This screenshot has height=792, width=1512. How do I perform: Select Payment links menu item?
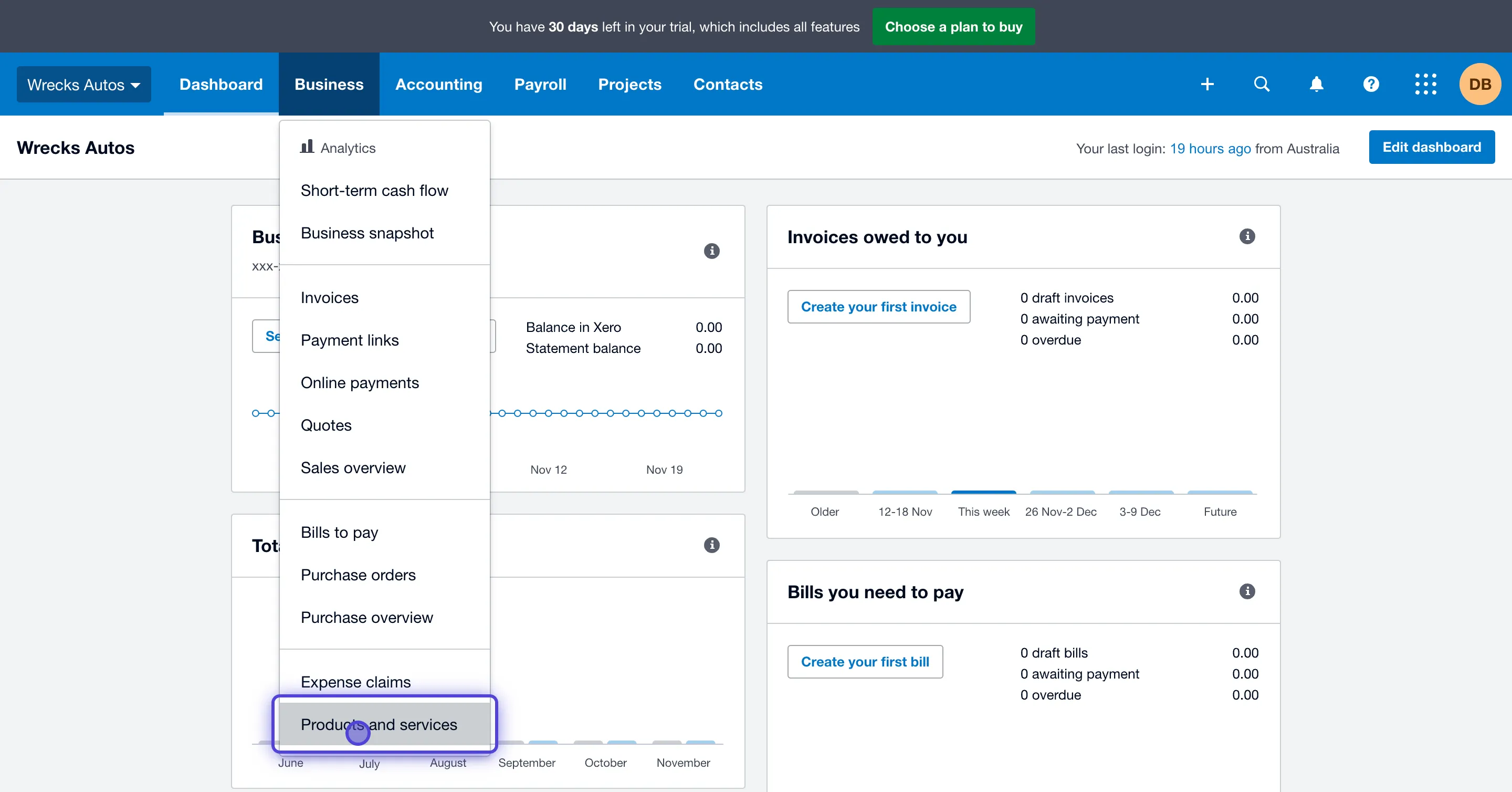pos(384,340)
